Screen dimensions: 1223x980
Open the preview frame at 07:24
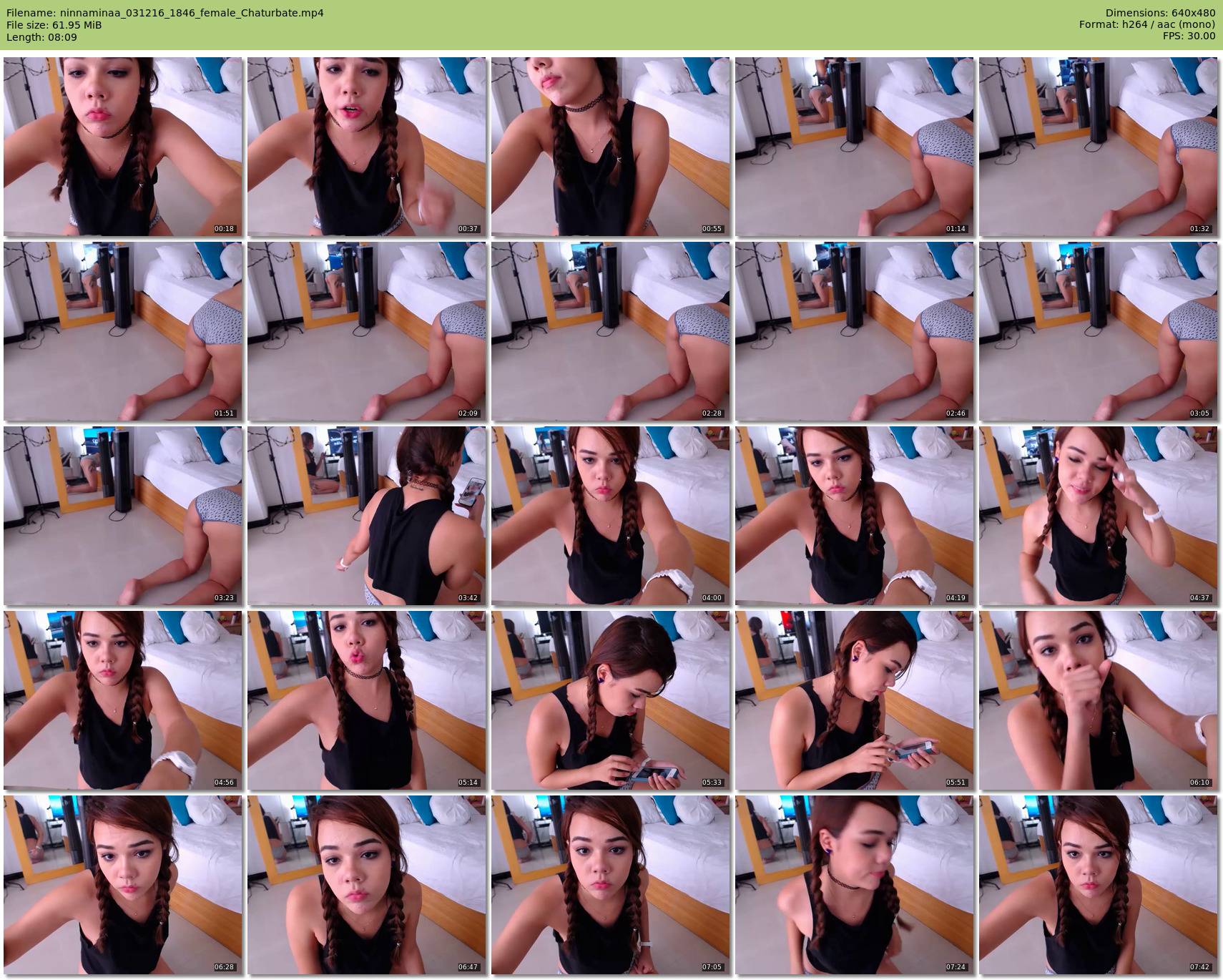click(854, 885)
